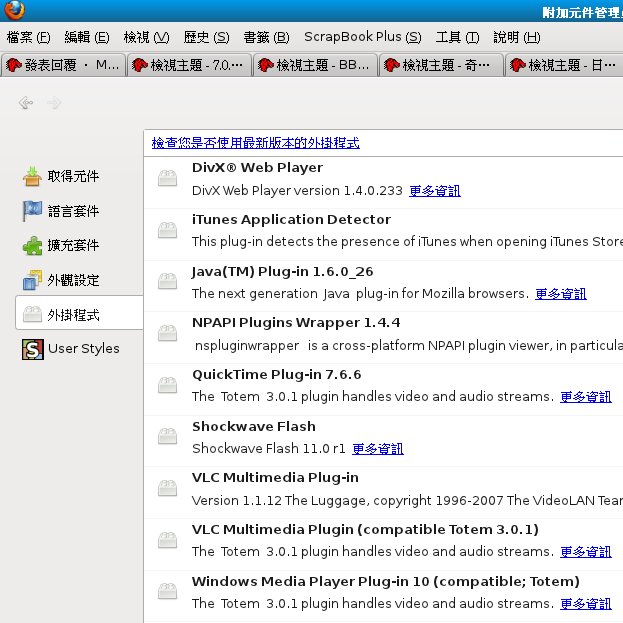The width and height of the screenshot is (623, 623).
Task: Click 更多資訊 link for Java Plug-in
Action: (561, 294)
